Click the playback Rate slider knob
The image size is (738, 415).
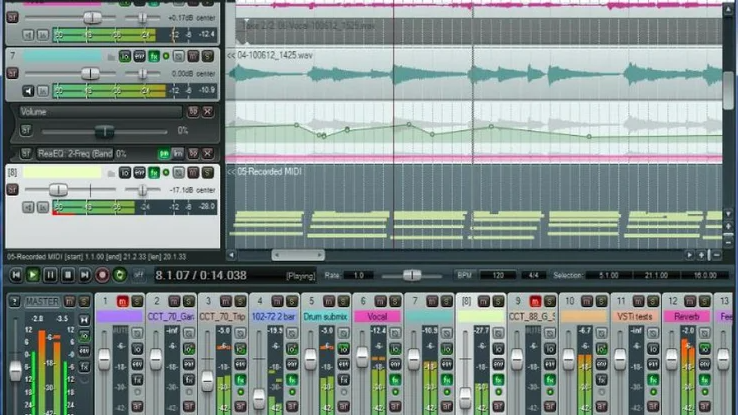pyautogui.click(x=410, y=275)
